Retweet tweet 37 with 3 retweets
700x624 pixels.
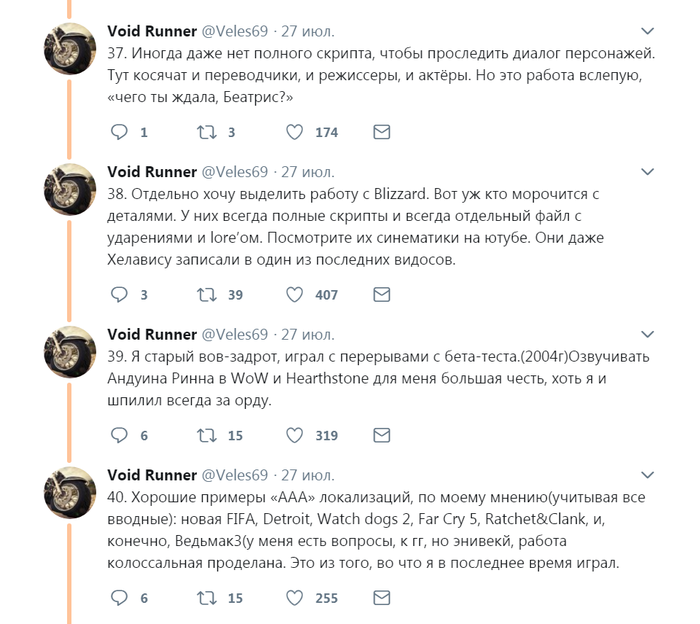(x=207, y=132)
